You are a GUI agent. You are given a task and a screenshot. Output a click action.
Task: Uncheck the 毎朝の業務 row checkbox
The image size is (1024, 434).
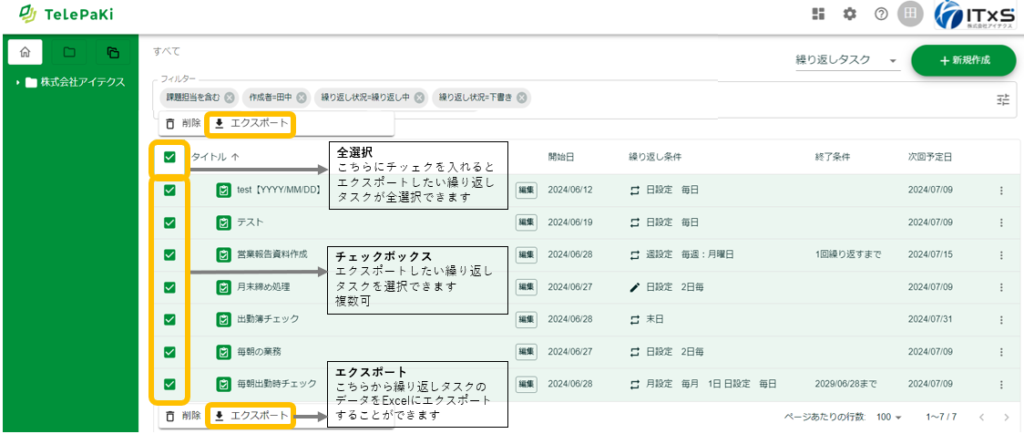tap(170, 351)
